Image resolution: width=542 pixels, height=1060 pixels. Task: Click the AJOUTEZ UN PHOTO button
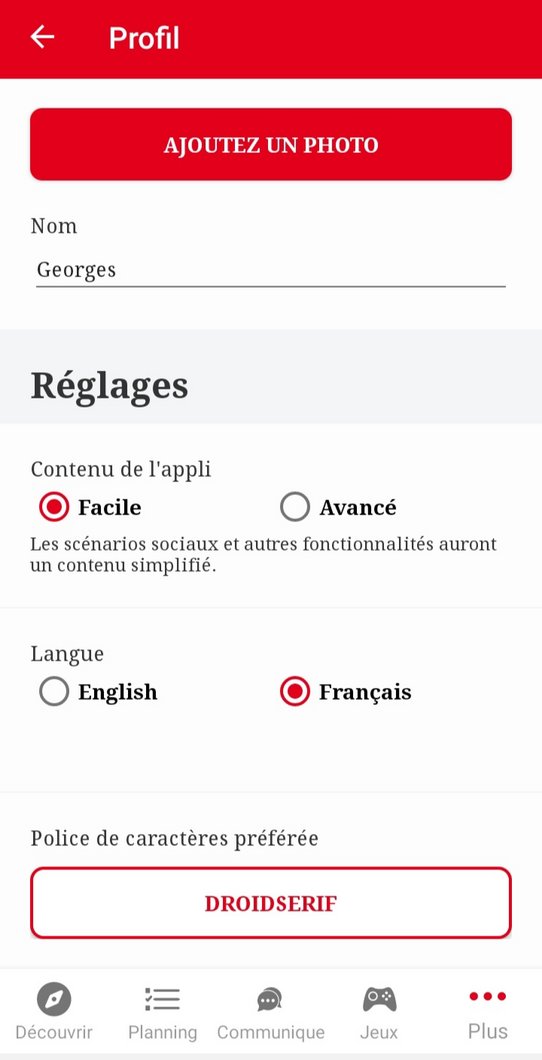click(271, 144)
